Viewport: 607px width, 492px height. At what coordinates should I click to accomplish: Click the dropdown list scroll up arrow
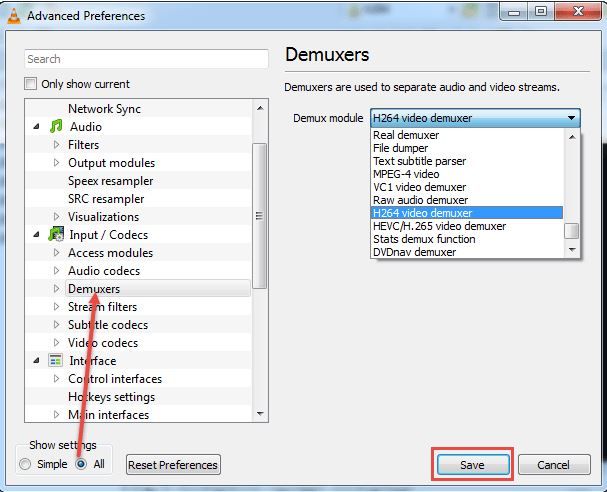coord(572,137)
